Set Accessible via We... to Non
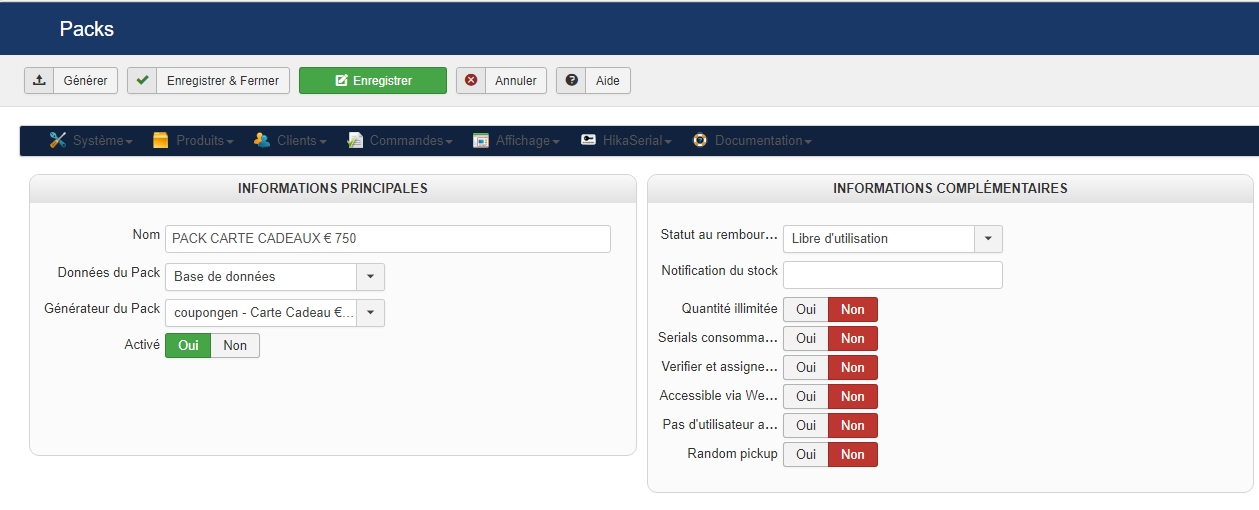1259x510 pixels. point(853,397)
